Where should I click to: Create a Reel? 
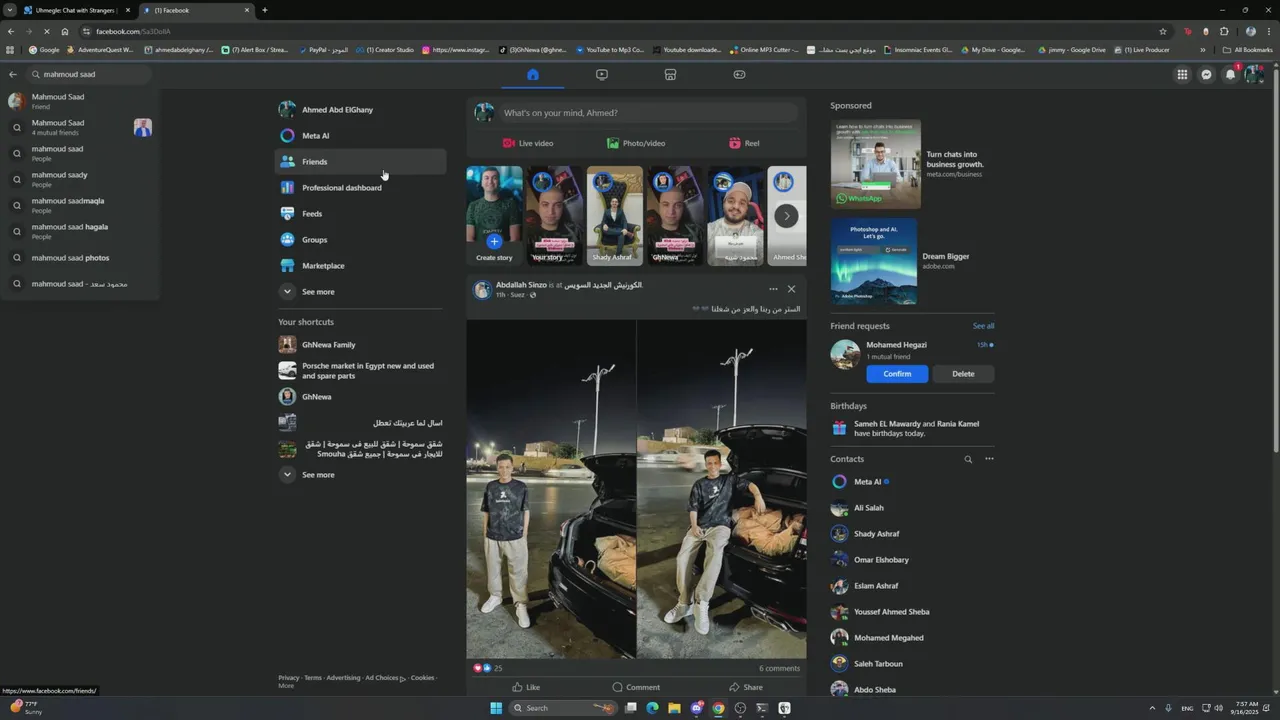pyautogui.click(x=744, y=143)
